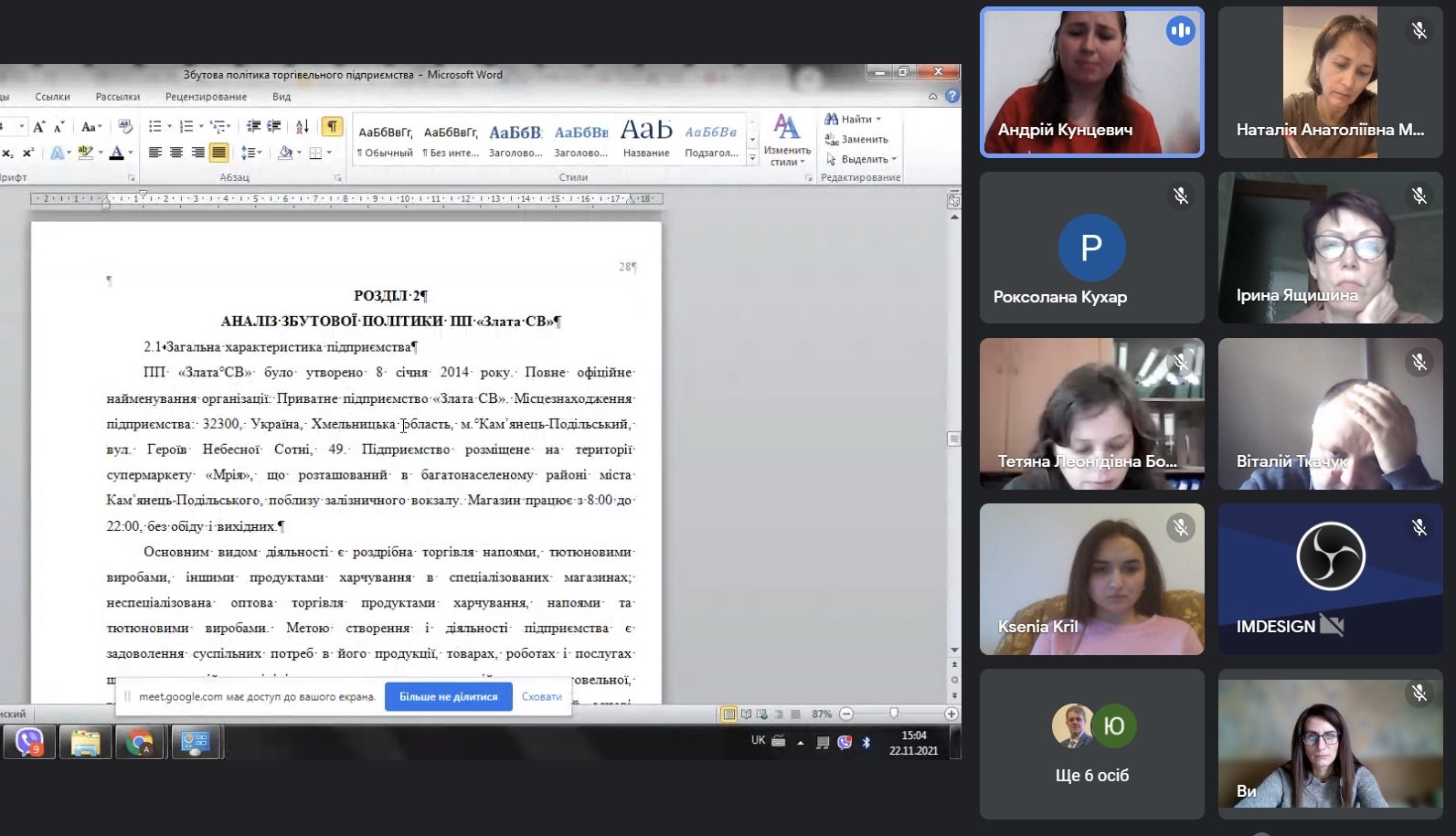
Task: Open the Viber app from the taskbar
Action: click(x=29, y=743)
